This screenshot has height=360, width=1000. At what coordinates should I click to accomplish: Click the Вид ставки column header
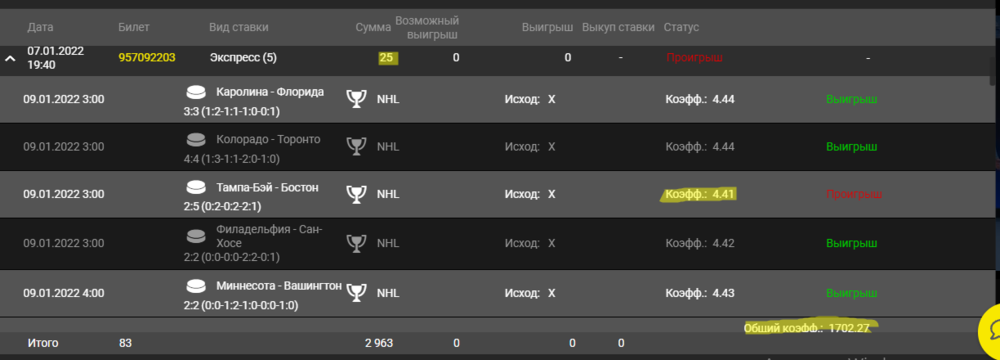click(x=239, y=27)
